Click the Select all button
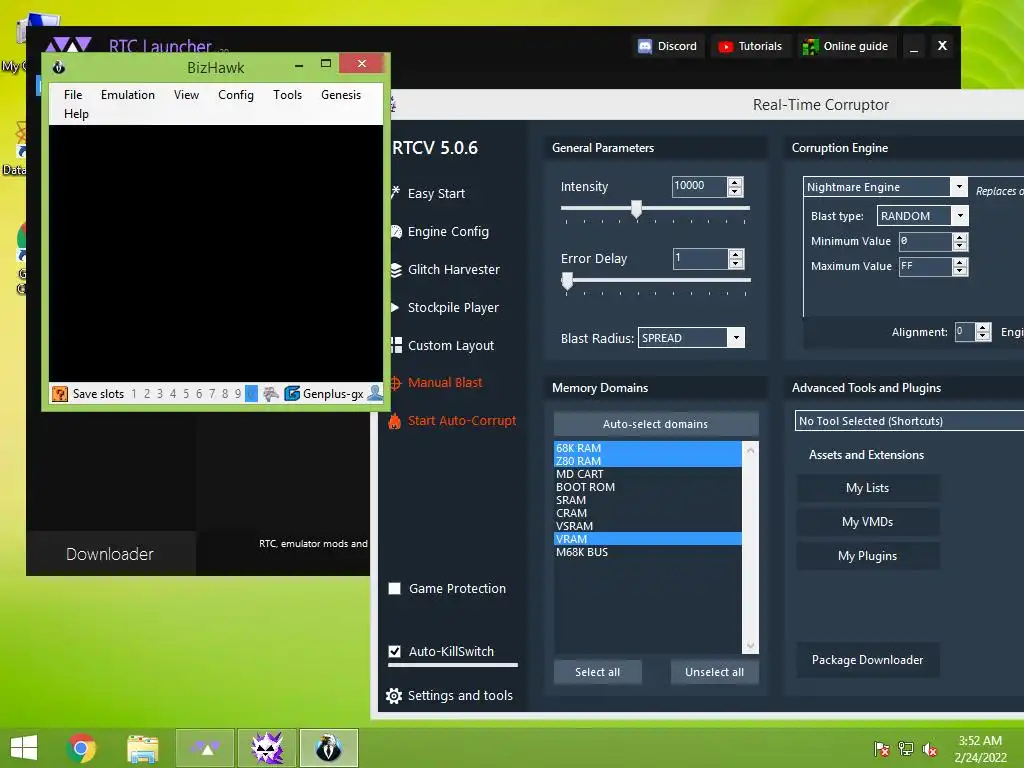Screen dimensions: 1024x768 pos(597,672)
